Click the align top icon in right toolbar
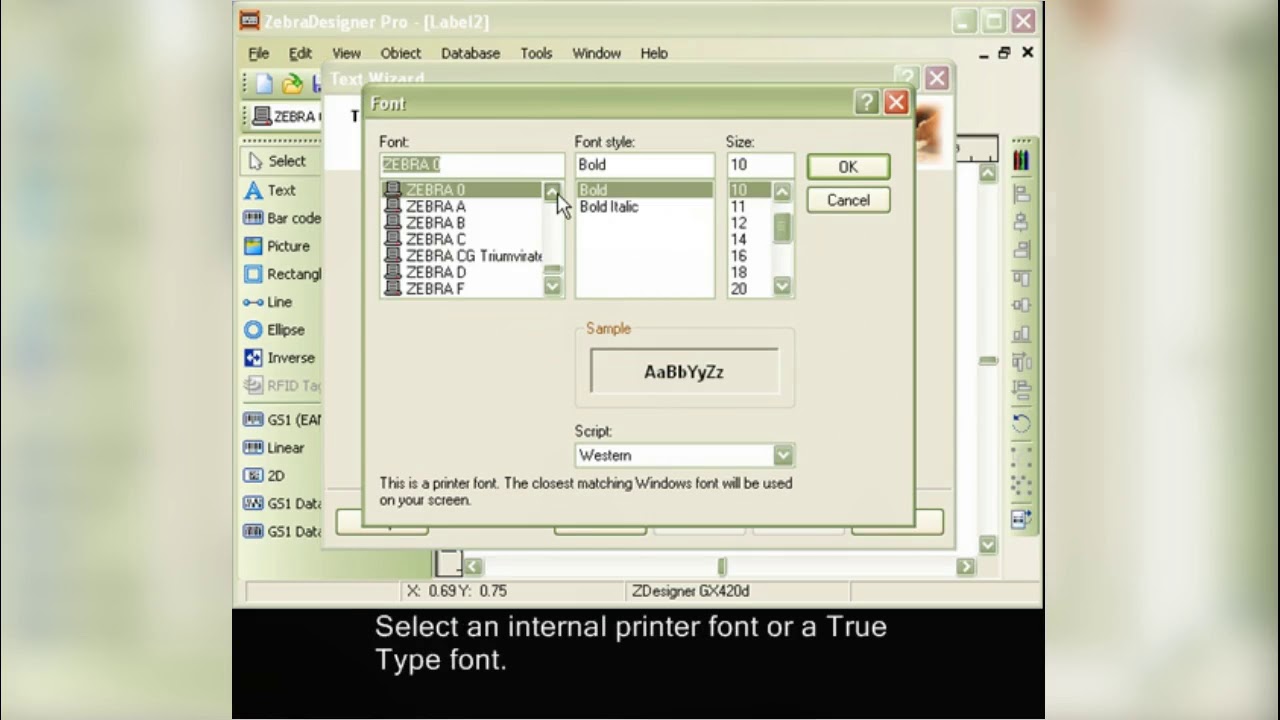Image resolution: width=1280 pixels, height=720 pixels. 1021,278
